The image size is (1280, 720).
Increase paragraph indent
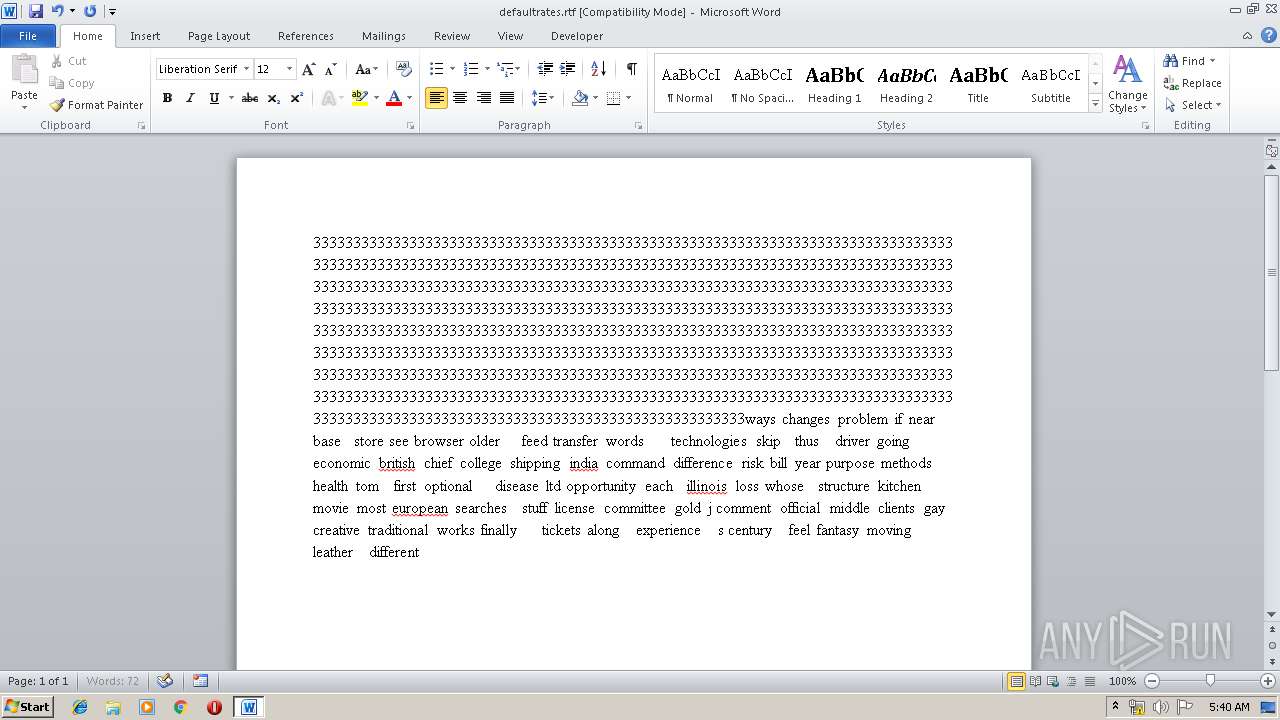click(x=567, y=69)
